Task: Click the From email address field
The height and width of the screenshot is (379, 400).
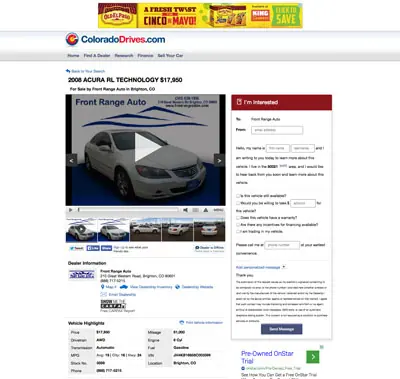Action: pyautogui.click(x=277, y=130)
